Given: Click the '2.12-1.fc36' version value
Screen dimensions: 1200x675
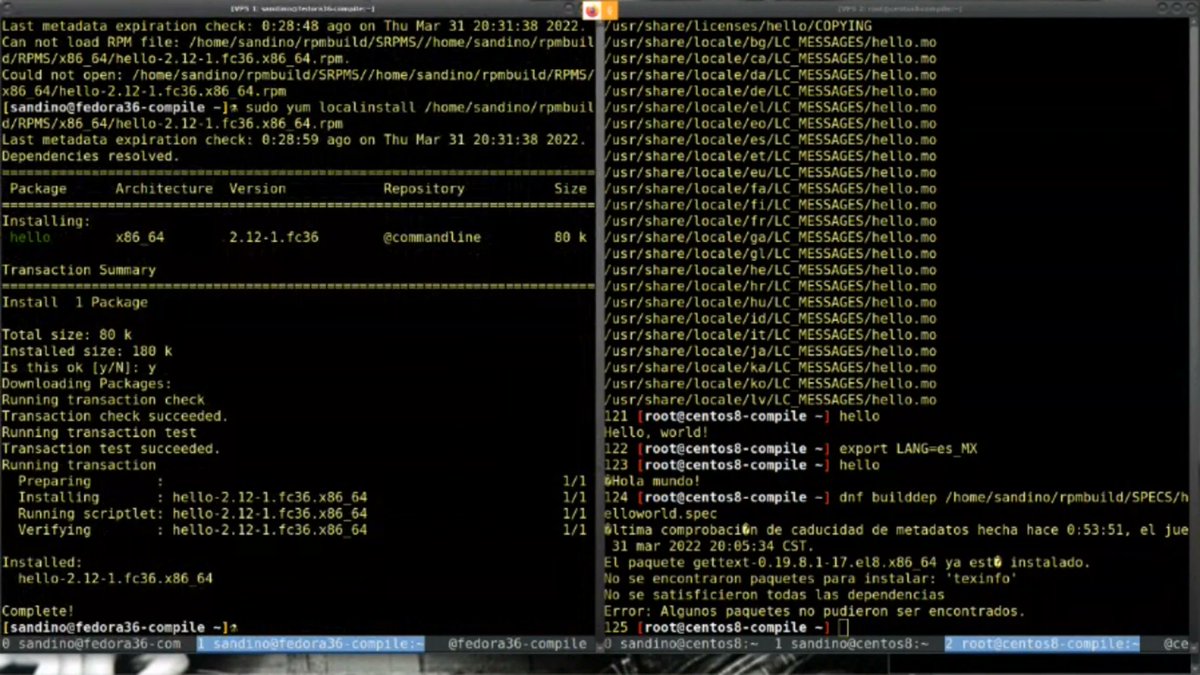Looking at the screenshot, I should [274, 238].
